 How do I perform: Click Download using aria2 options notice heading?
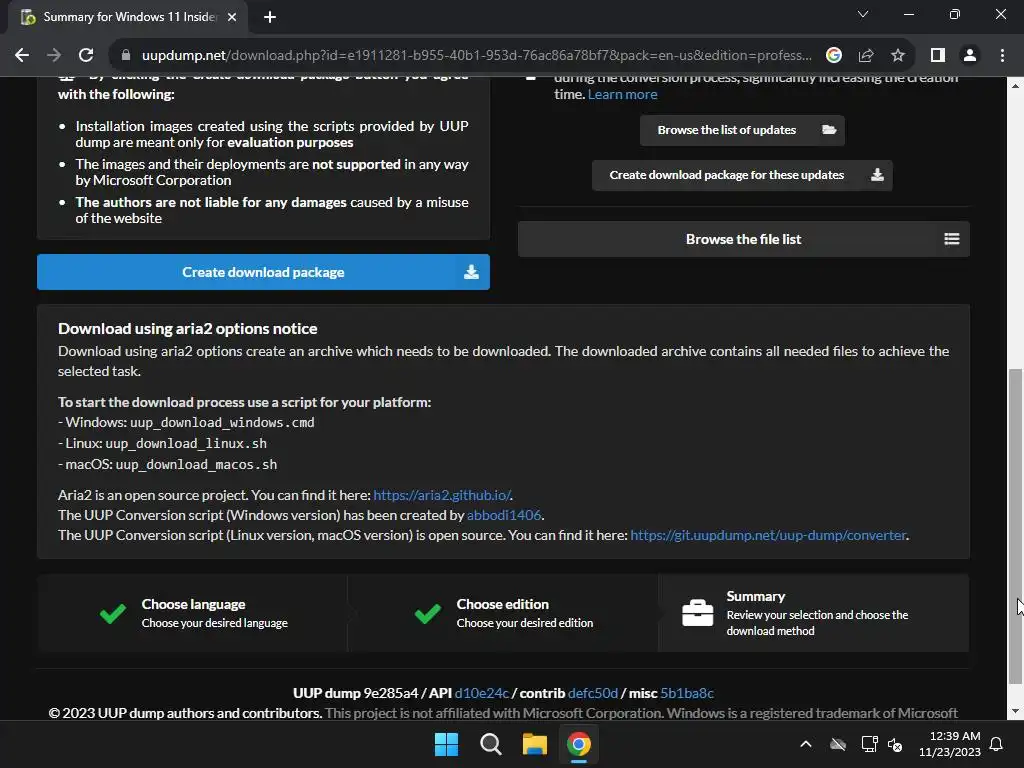[x=187, y=328]
